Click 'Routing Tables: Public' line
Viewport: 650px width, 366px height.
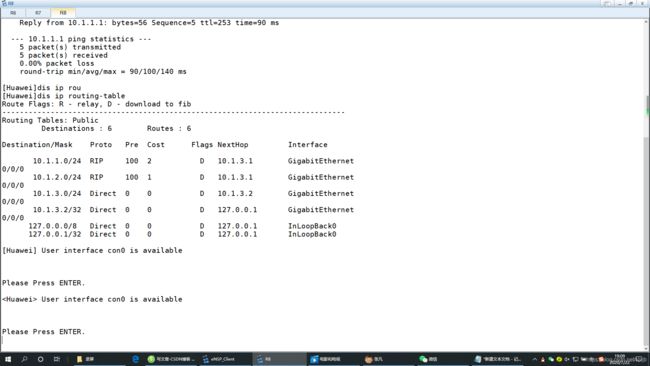click(50, 120)
